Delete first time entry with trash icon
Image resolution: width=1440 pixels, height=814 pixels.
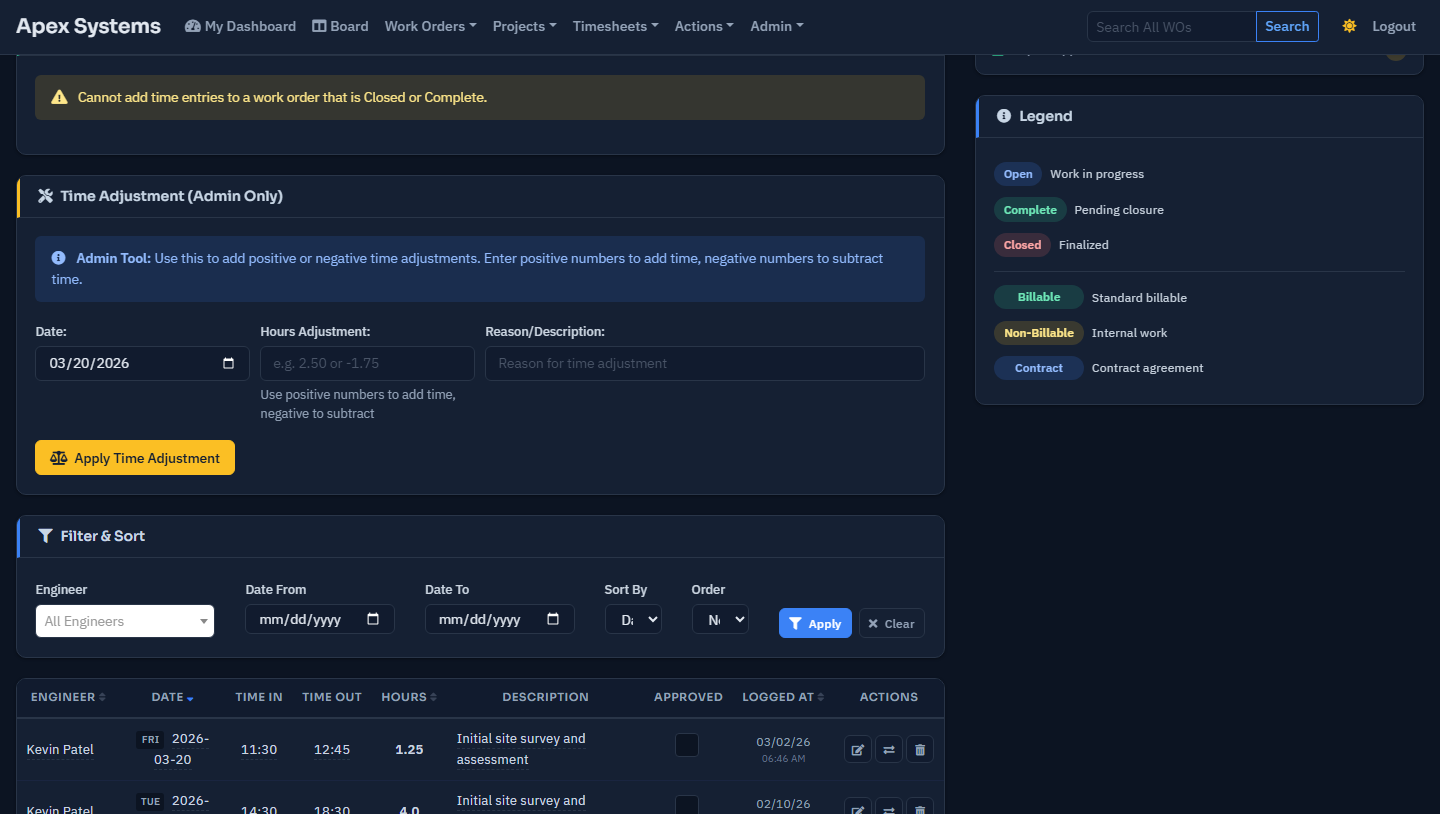(919, 749)
